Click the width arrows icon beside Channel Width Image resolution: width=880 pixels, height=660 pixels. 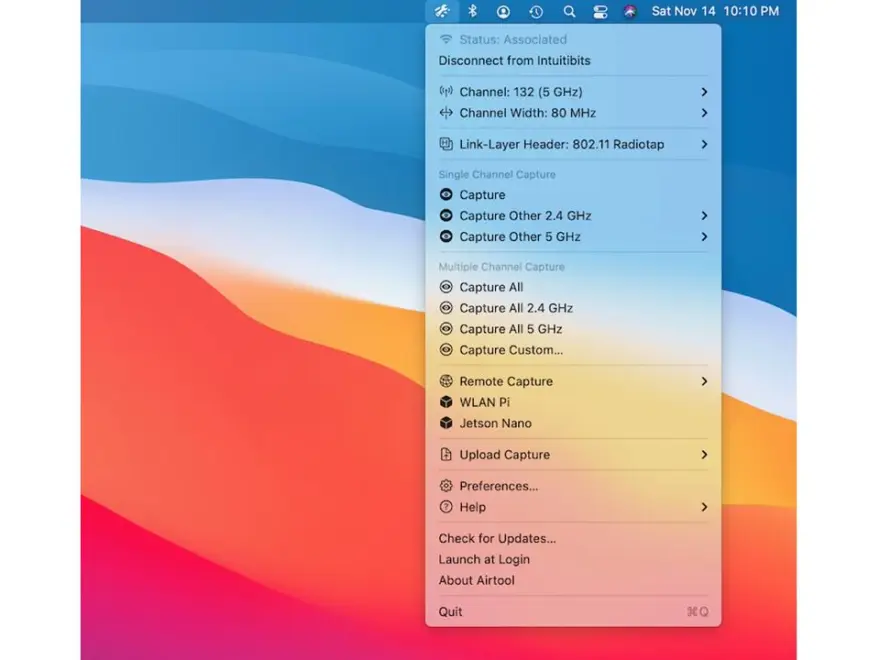tap(446, 113)
